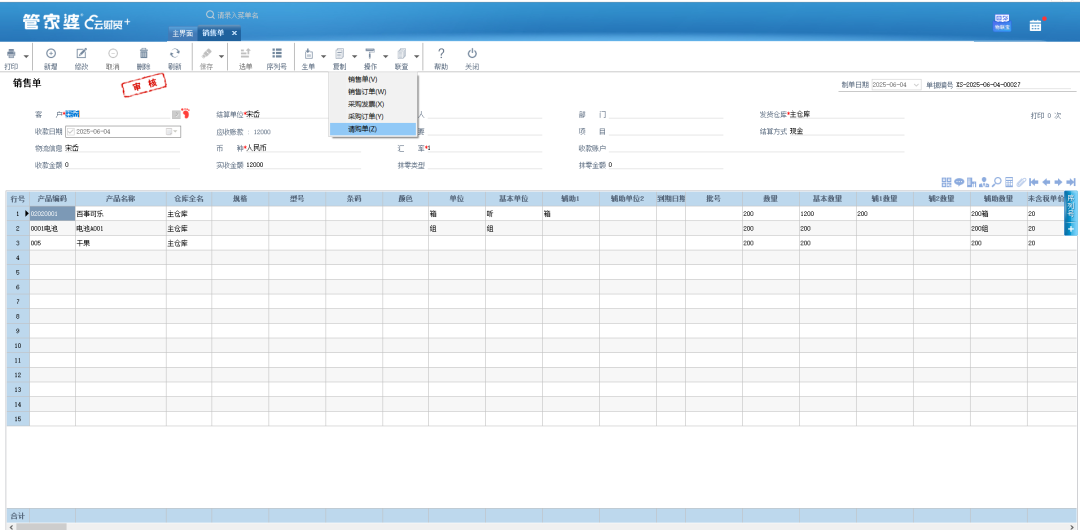1080x530 pixels.
Task: Click the magnifier search icon above the grid
Action: pyautogui.click(x=997, y=182)
